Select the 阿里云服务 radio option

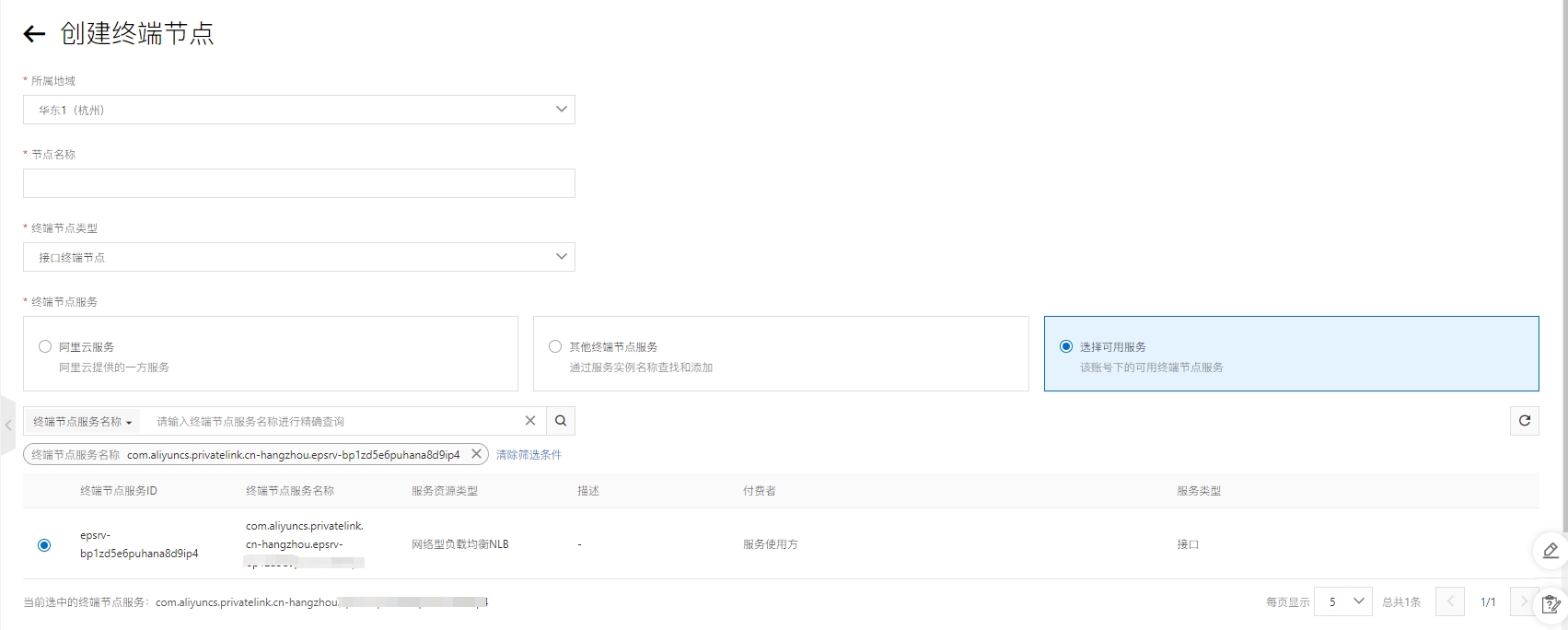click(x=45, y=347)
